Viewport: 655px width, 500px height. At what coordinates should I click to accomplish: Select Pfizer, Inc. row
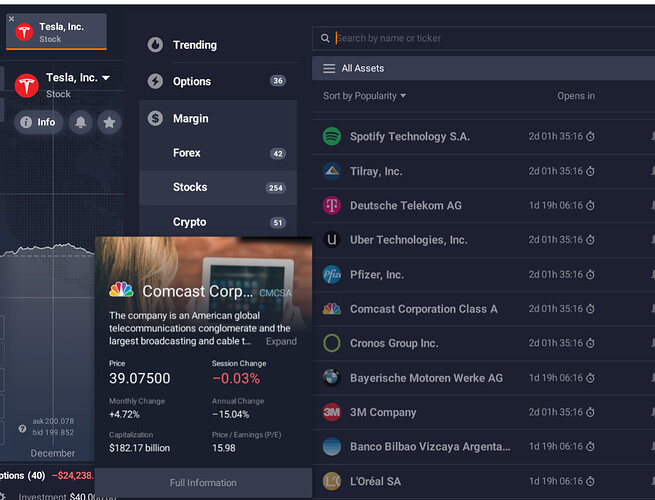(483, 274)
